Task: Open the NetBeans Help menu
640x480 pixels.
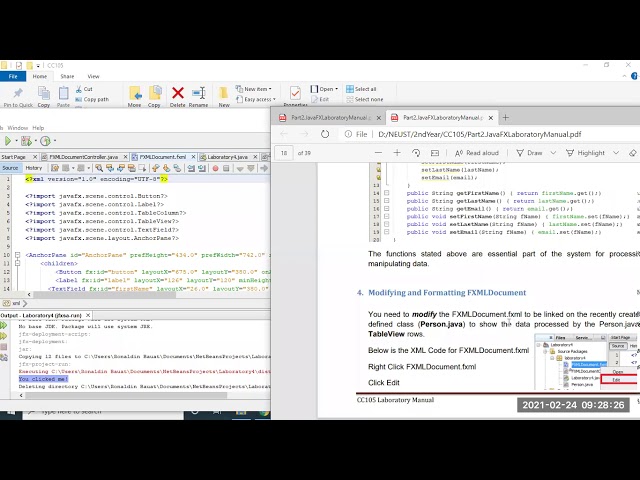Action: (38, 128)
